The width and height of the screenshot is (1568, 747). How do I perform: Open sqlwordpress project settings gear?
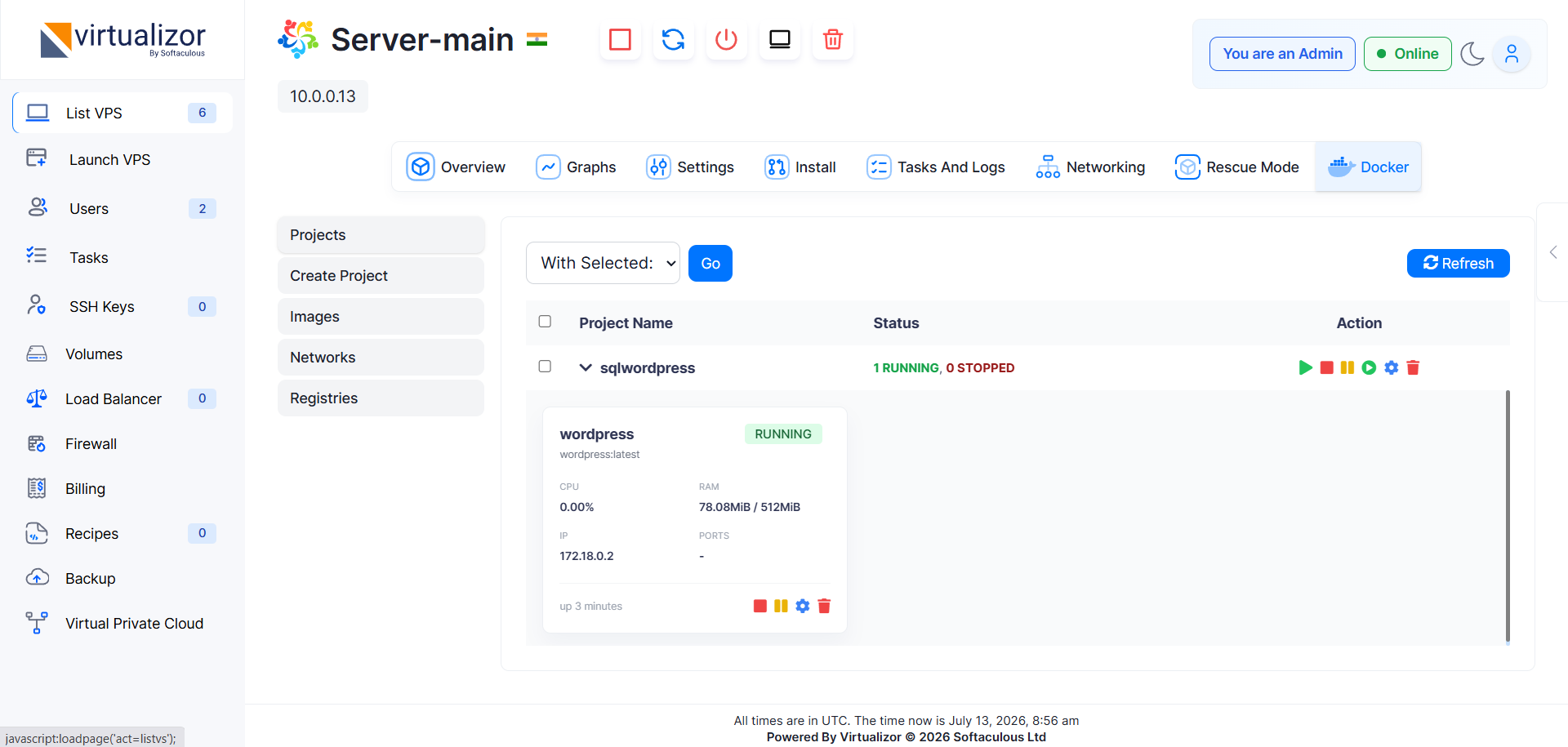[x=1391, y=367]
